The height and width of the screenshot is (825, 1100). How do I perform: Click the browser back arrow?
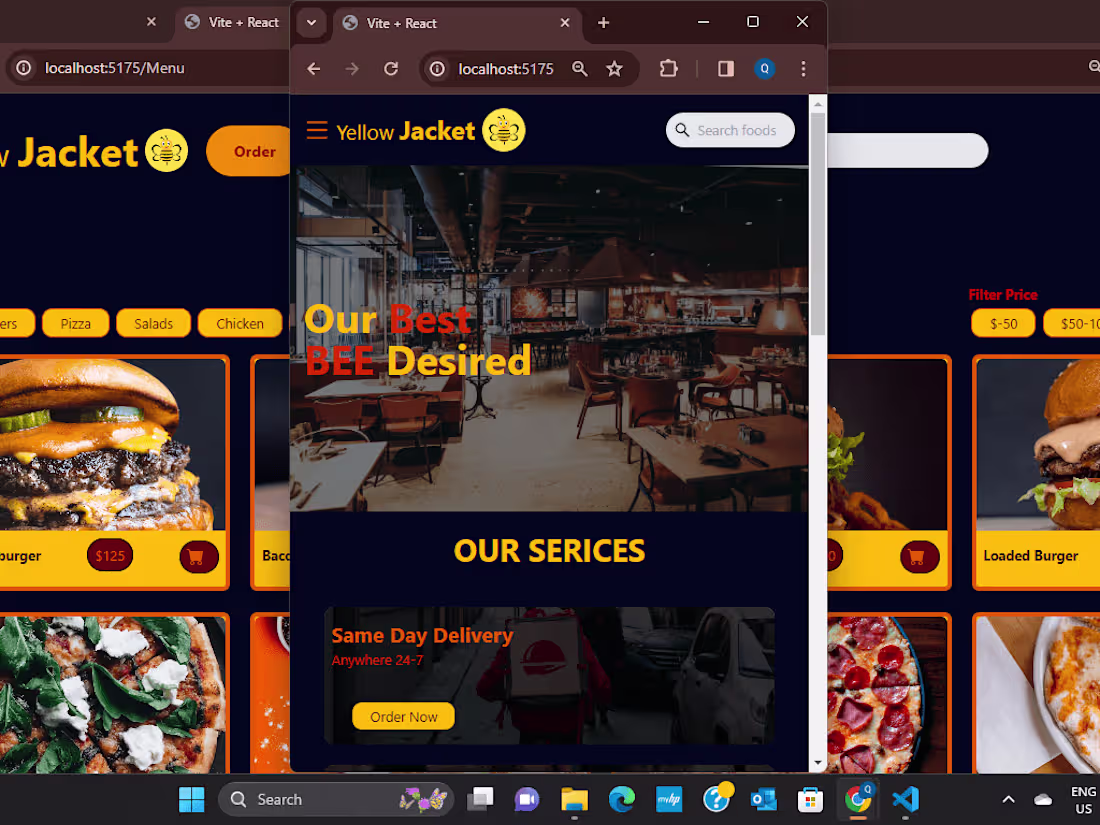tap(313, 68)
